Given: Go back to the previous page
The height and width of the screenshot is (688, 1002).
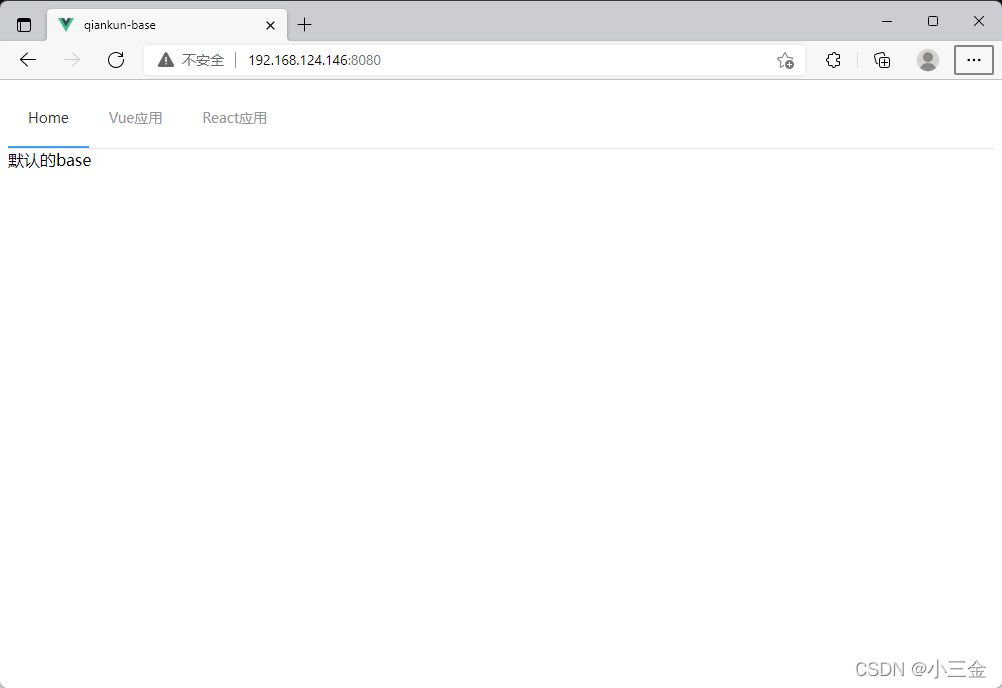Looking at the screenshot, I should click(x=28, y=60).
